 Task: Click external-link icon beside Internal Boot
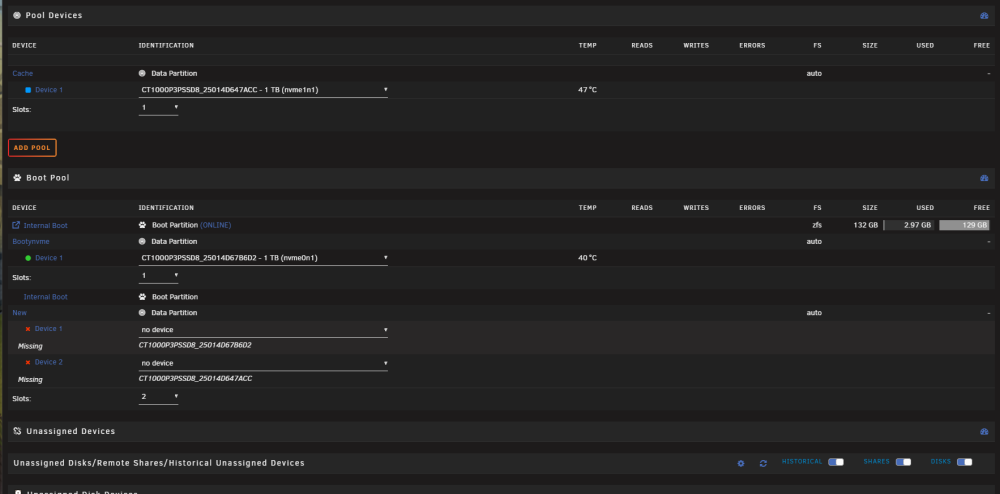point(16,225)
